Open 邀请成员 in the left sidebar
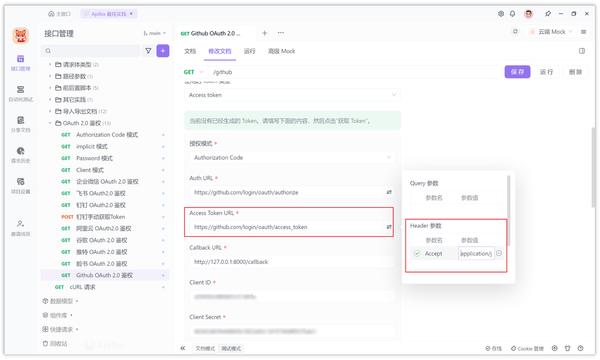600x360 pixels. coord(20,228)
